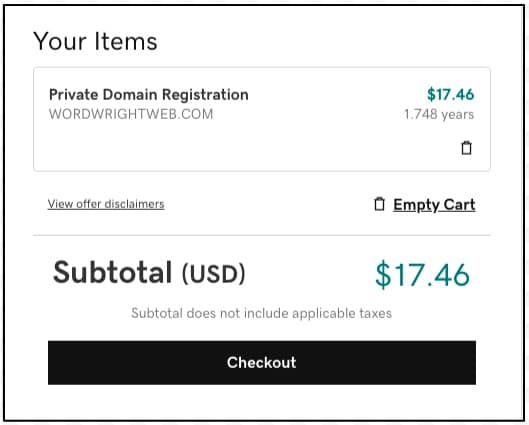
Task: Delete the Private Domain Registration item
Action: point(466,148)
